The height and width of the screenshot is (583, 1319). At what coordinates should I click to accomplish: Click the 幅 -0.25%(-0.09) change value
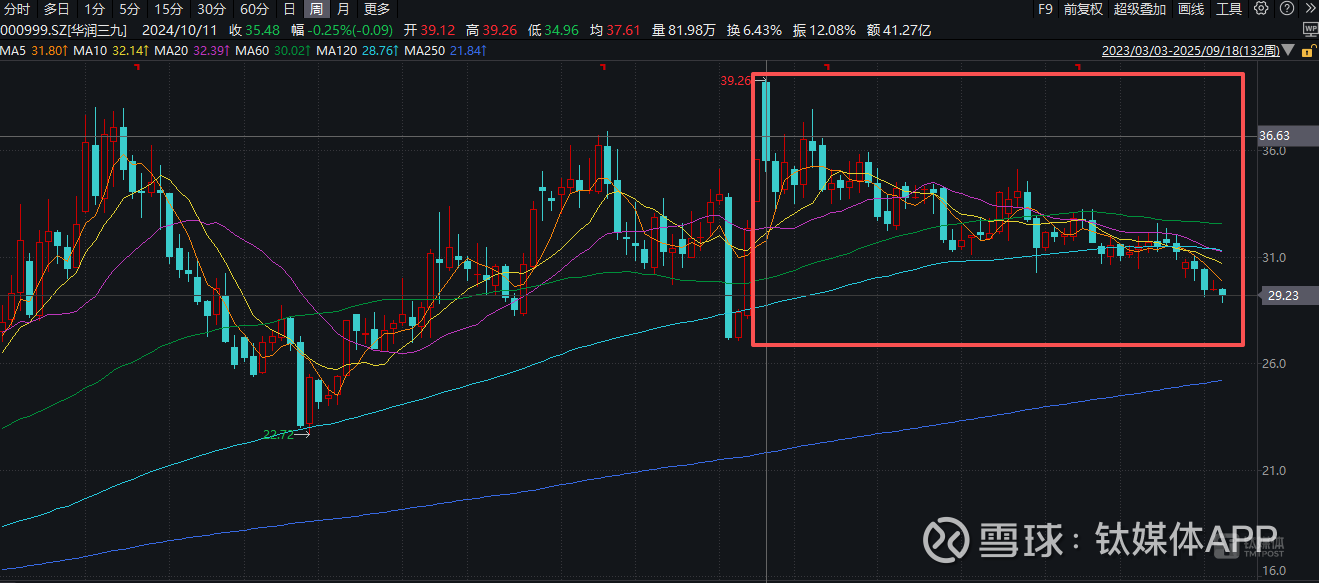pyautogui.click(x=341, y=30)
